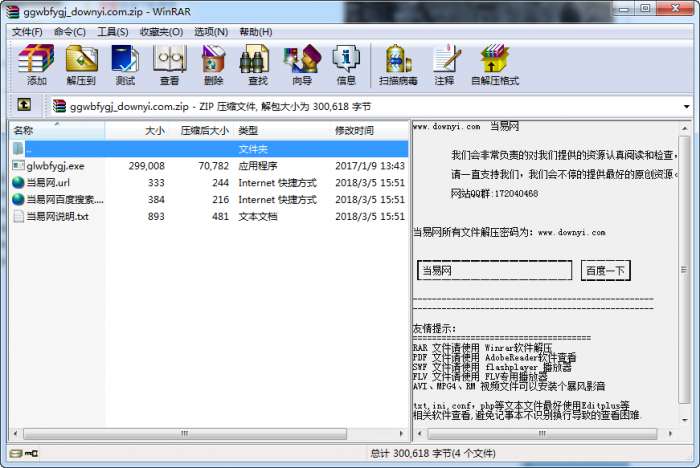The width and height of the screenshot is (700, 468).
Task: Open the 注释 (Comment) tool
Action: pyautogui.click(x=445, y=65)
